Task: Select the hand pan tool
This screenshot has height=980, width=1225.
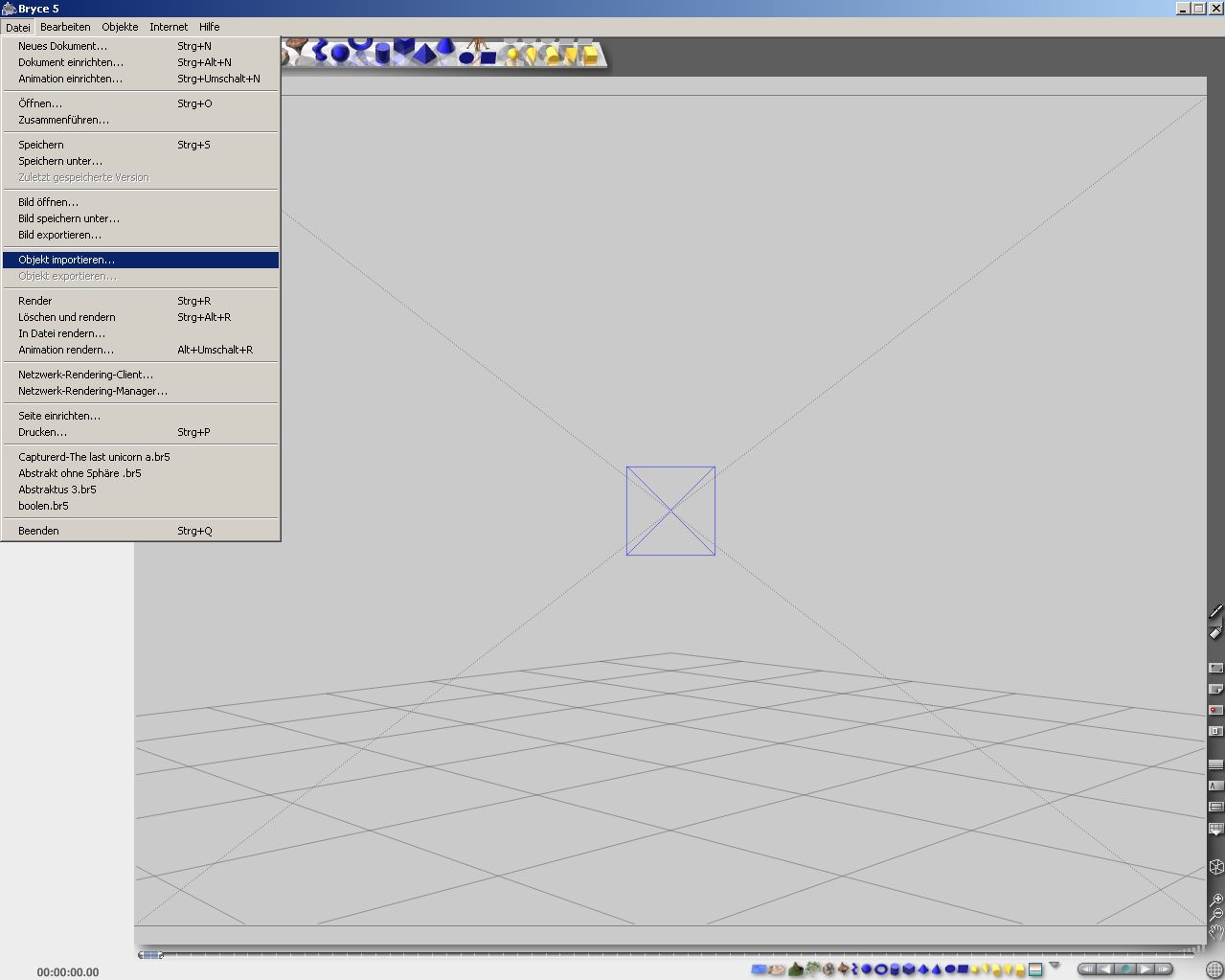Action: [1216, 932]
